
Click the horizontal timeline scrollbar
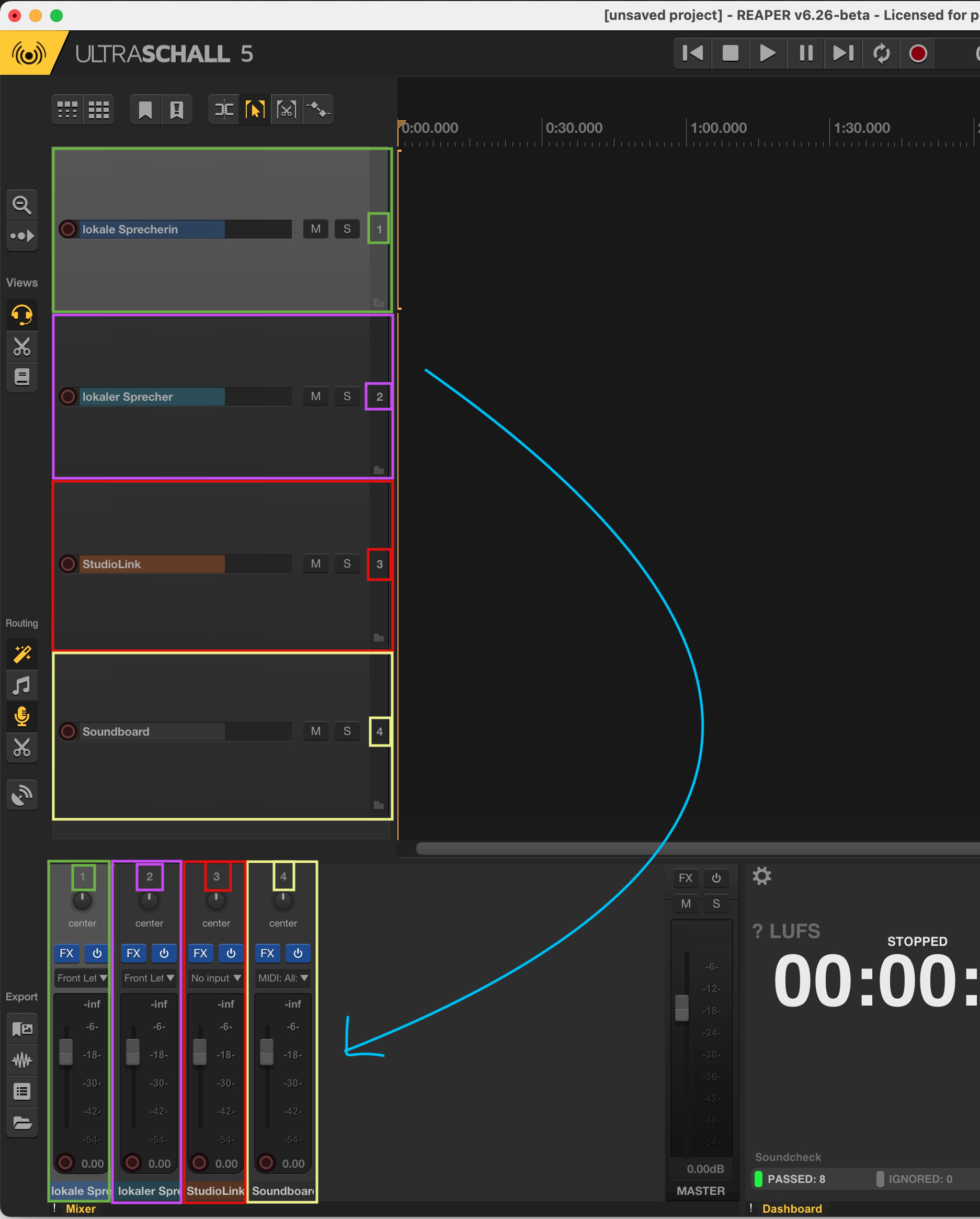(x=698, y=848)
